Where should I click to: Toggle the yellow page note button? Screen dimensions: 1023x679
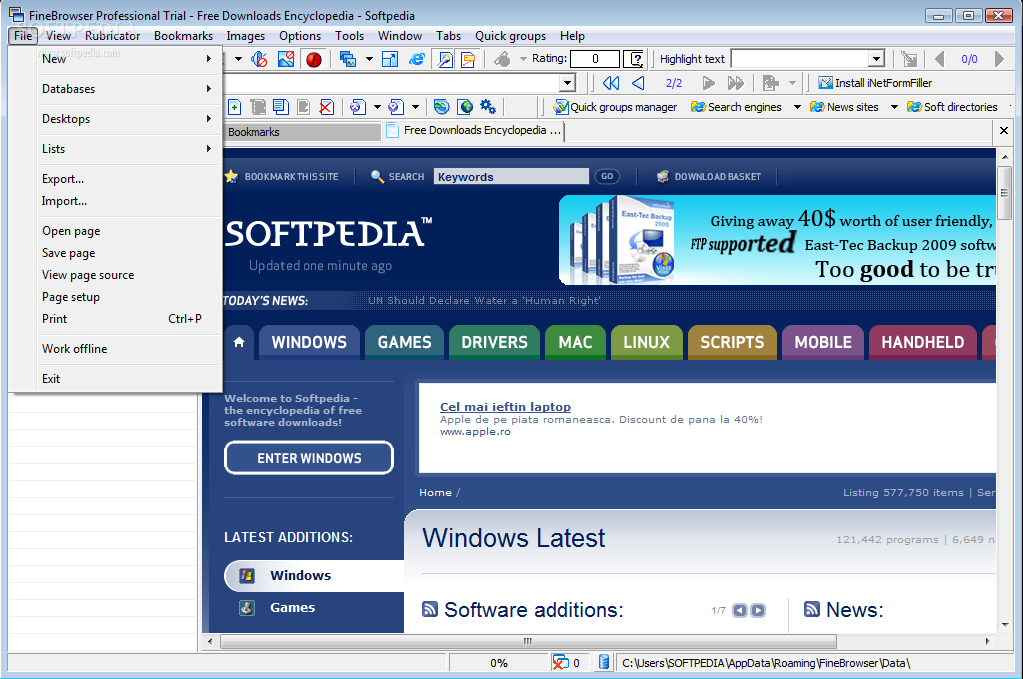click(468, 59)
